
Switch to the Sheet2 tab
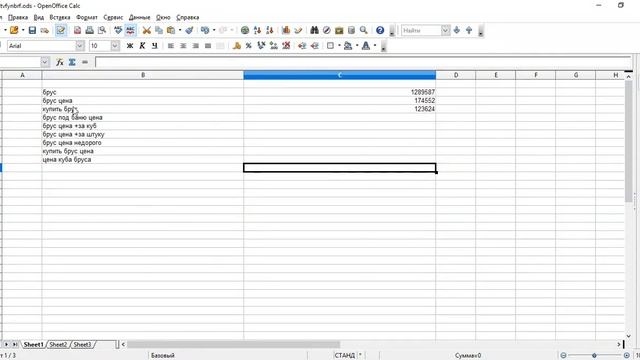point(58,345)
